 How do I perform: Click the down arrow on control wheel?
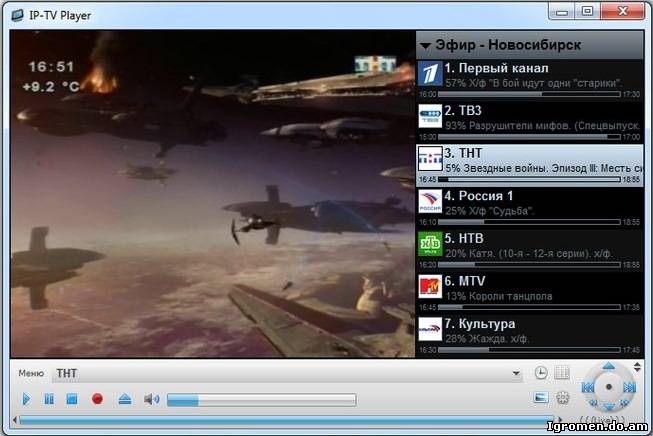(x=609, y=406)
